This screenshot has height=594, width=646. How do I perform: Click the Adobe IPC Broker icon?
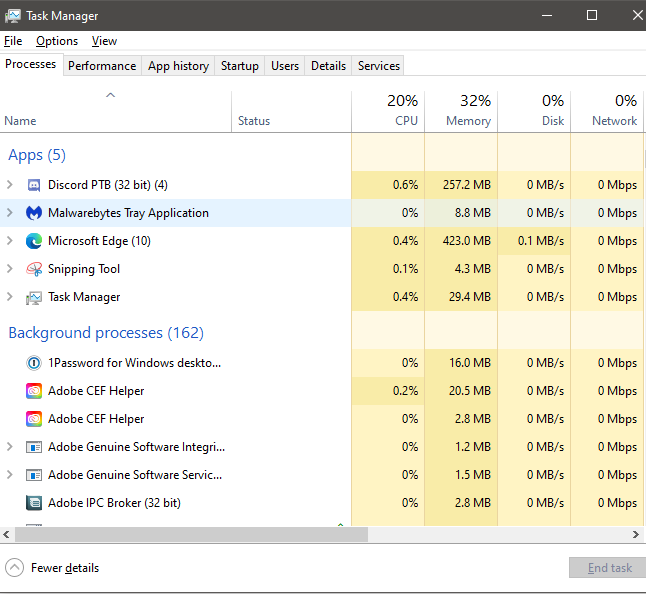(x=34, y=503)
